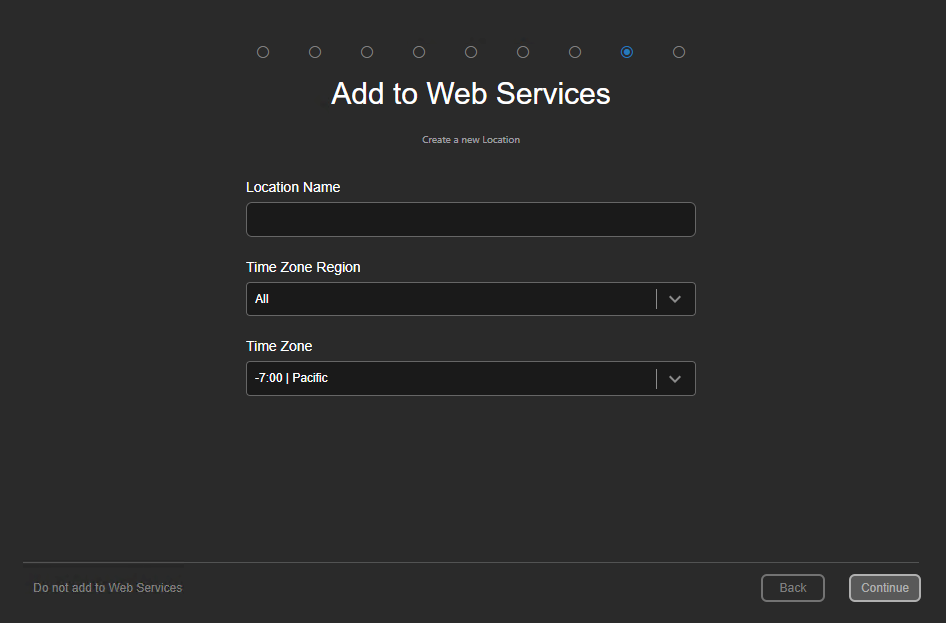The image size is (946, 623).
Task: Click the Create a new Location subtitle
Action: pos(471,140)
